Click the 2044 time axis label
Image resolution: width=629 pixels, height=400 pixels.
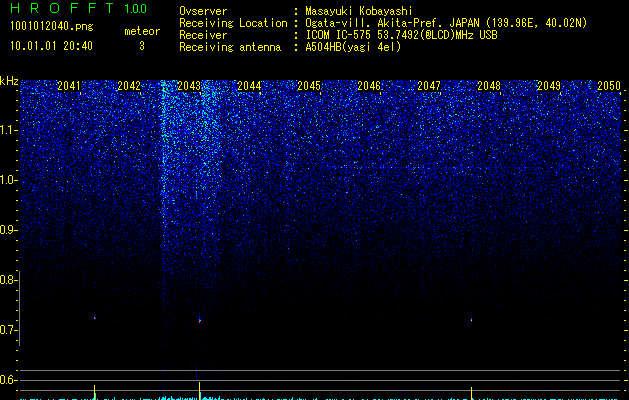pyautogui.click(x=249, y=86)
